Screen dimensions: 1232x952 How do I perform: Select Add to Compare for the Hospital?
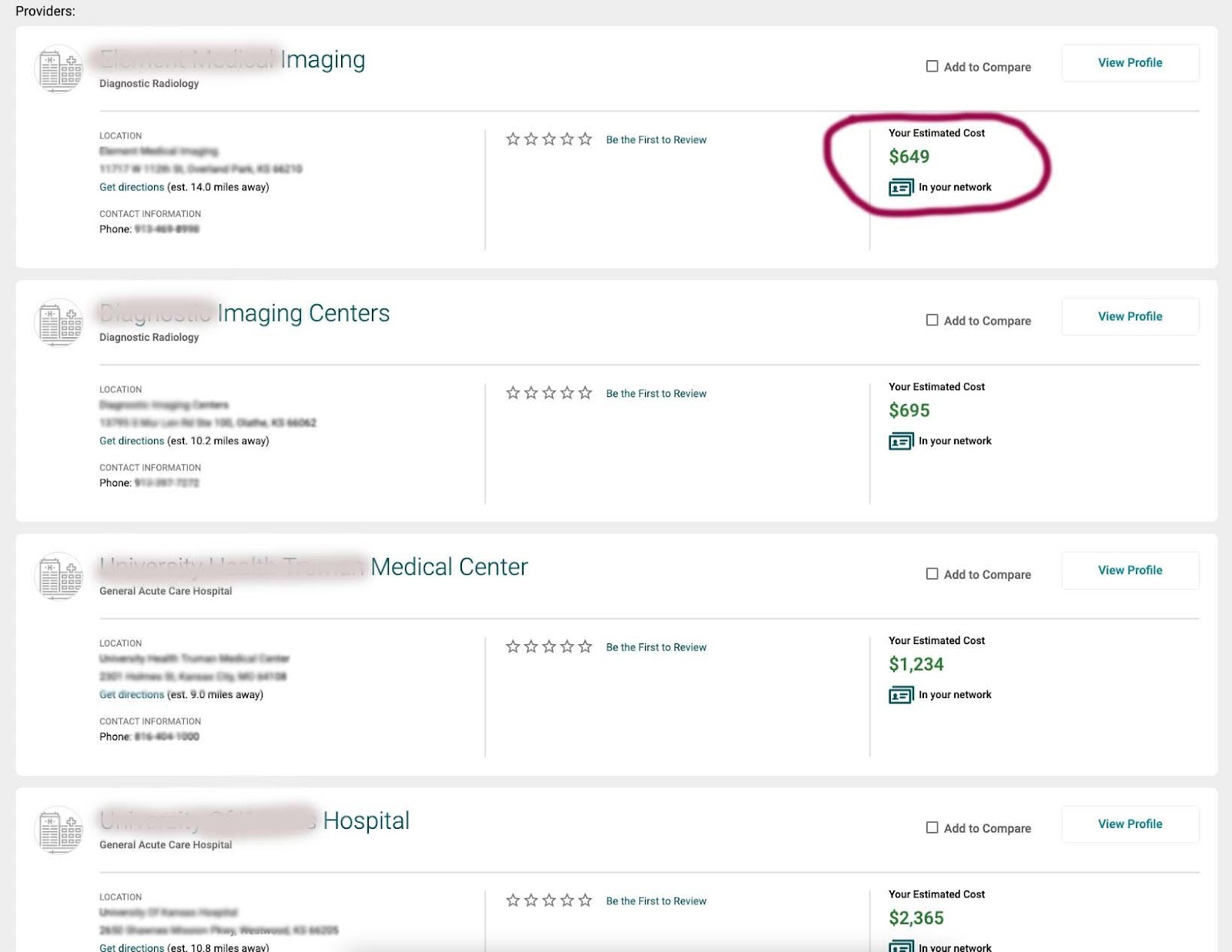pyautogui.click(x=932, y=827)
